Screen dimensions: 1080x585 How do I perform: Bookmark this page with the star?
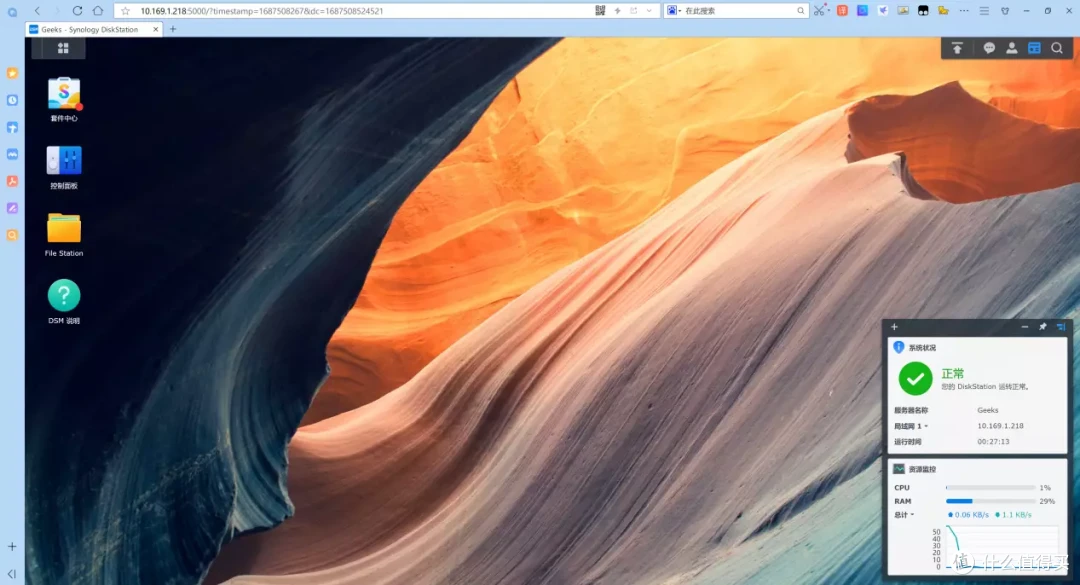click(x=125, y=11)
